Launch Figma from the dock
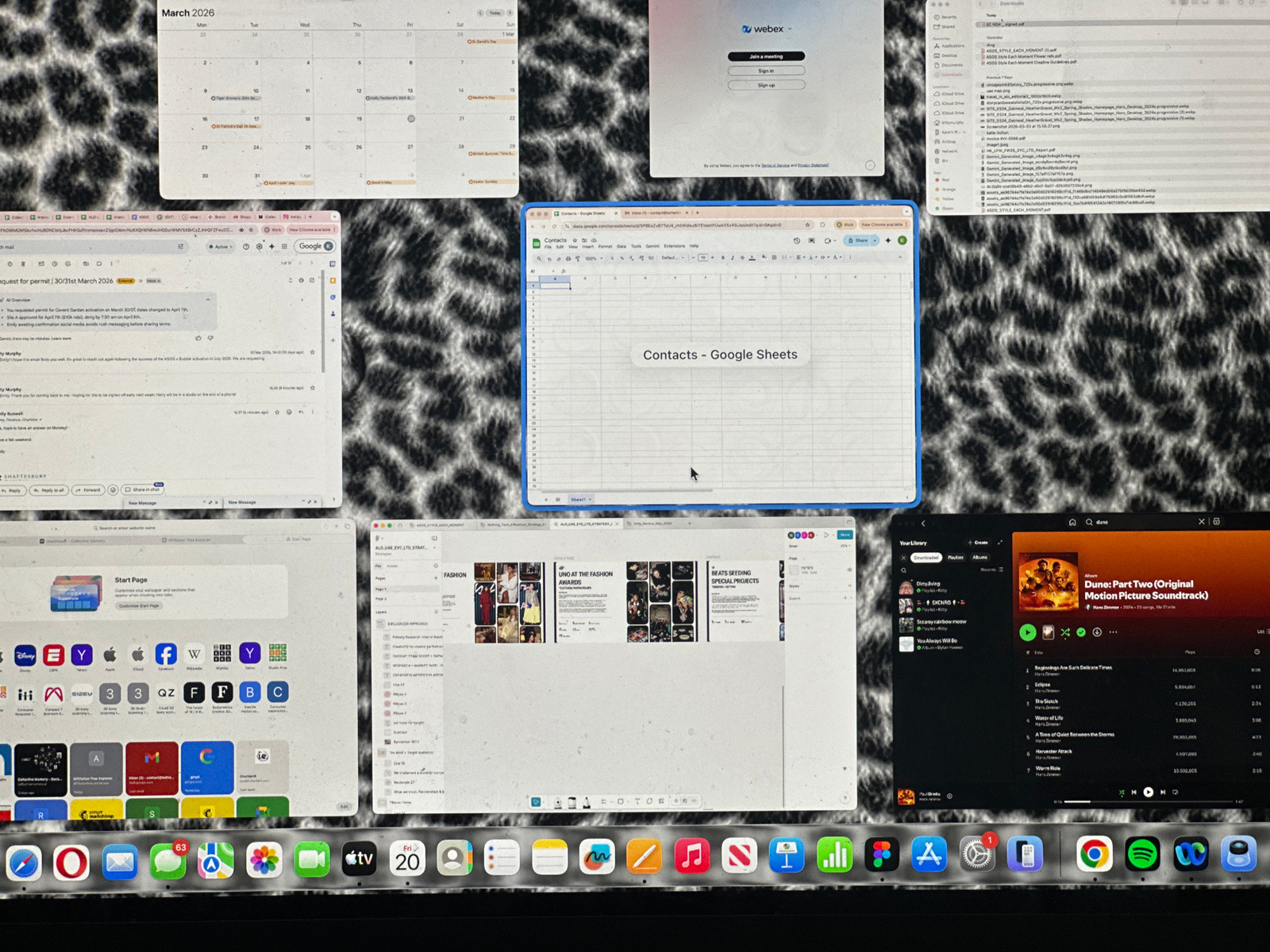The height and width of the screenshot is (952, 1270). pos(881,856)
